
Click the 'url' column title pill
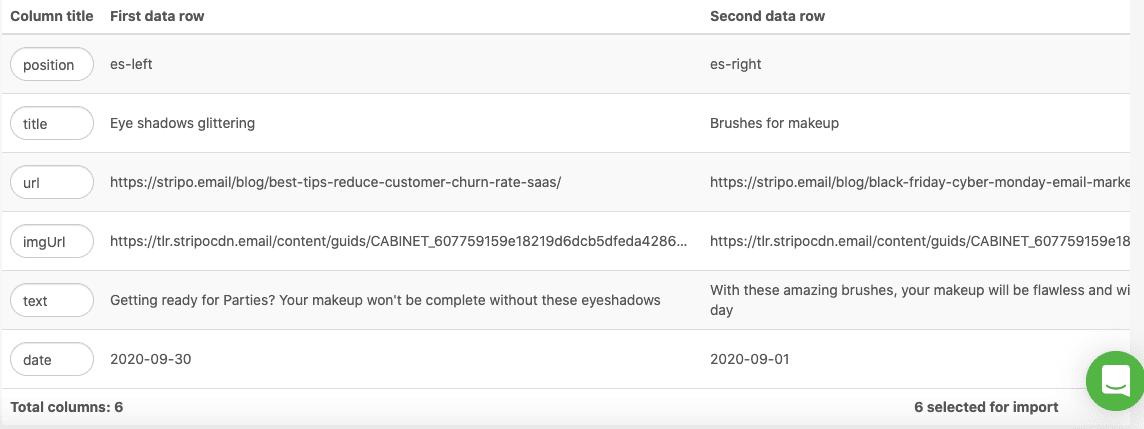pyautogui.click(x=51, y=183)
